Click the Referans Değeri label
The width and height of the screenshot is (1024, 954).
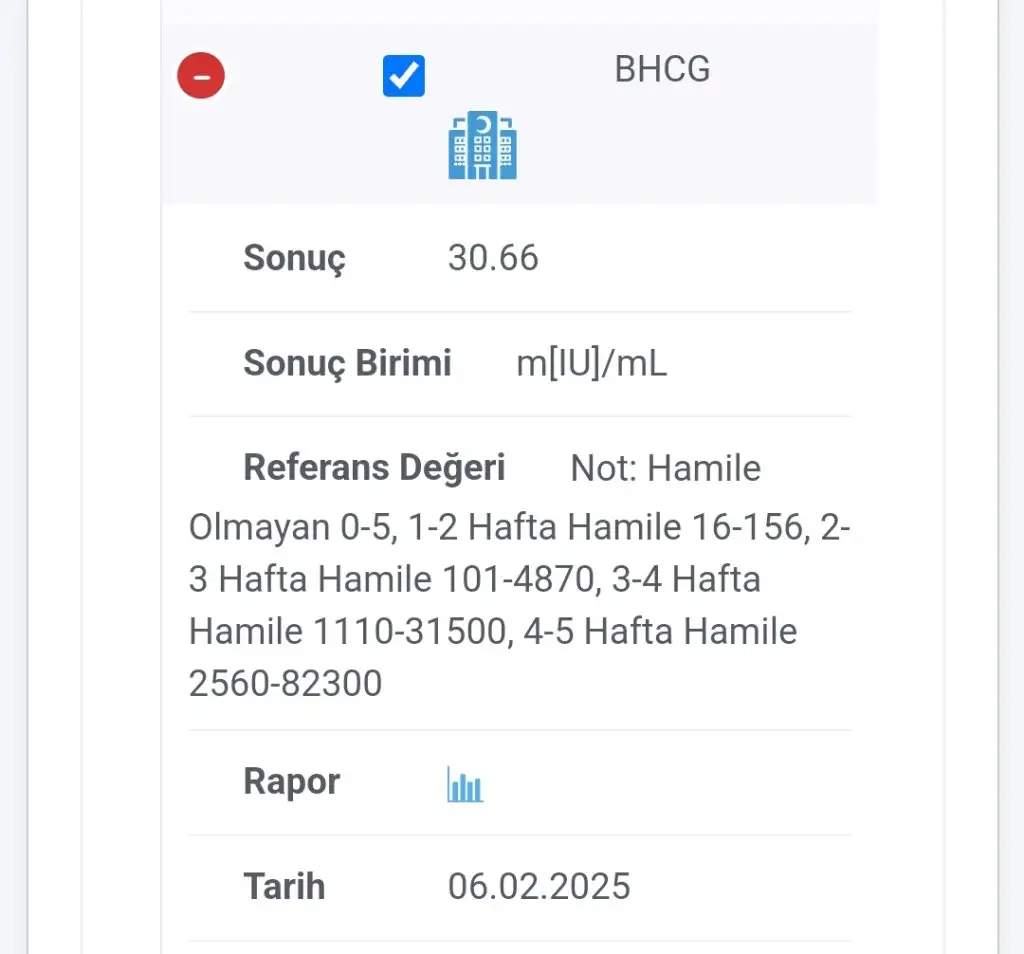pyautogui.click(x=374, y=468)
